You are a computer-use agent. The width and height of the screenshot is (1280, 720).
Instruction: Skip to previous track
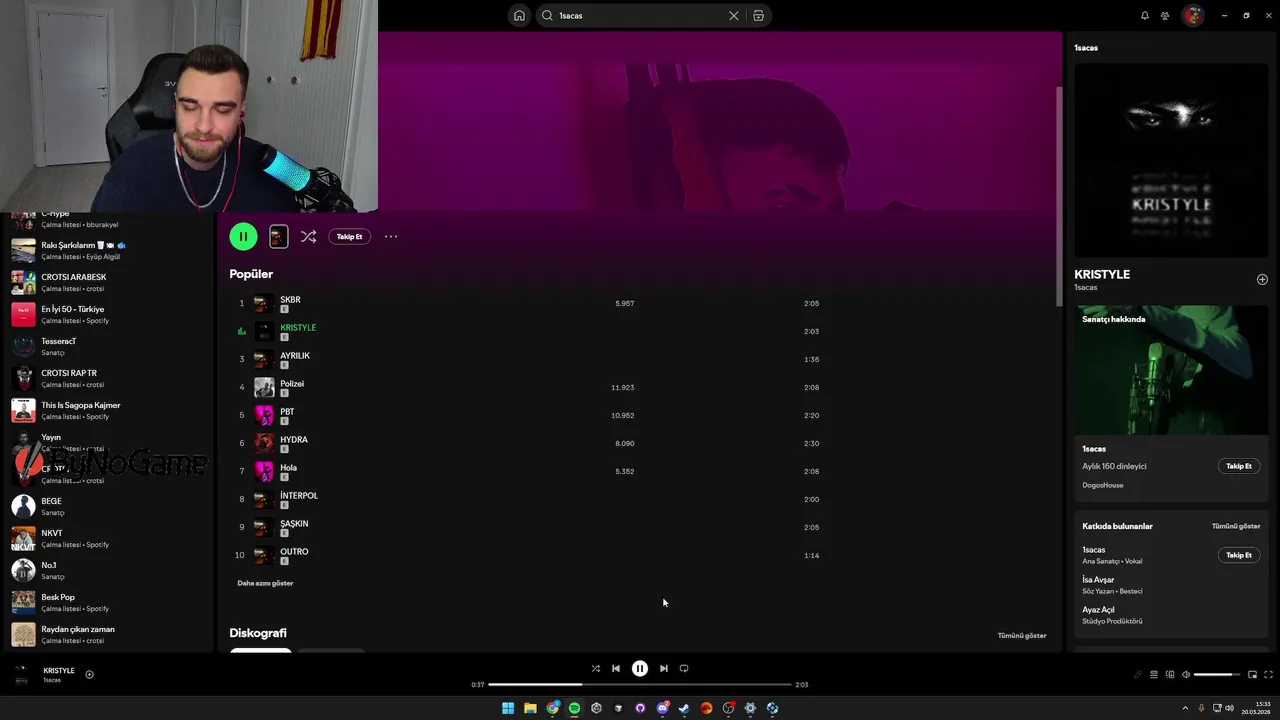(616, 668)
